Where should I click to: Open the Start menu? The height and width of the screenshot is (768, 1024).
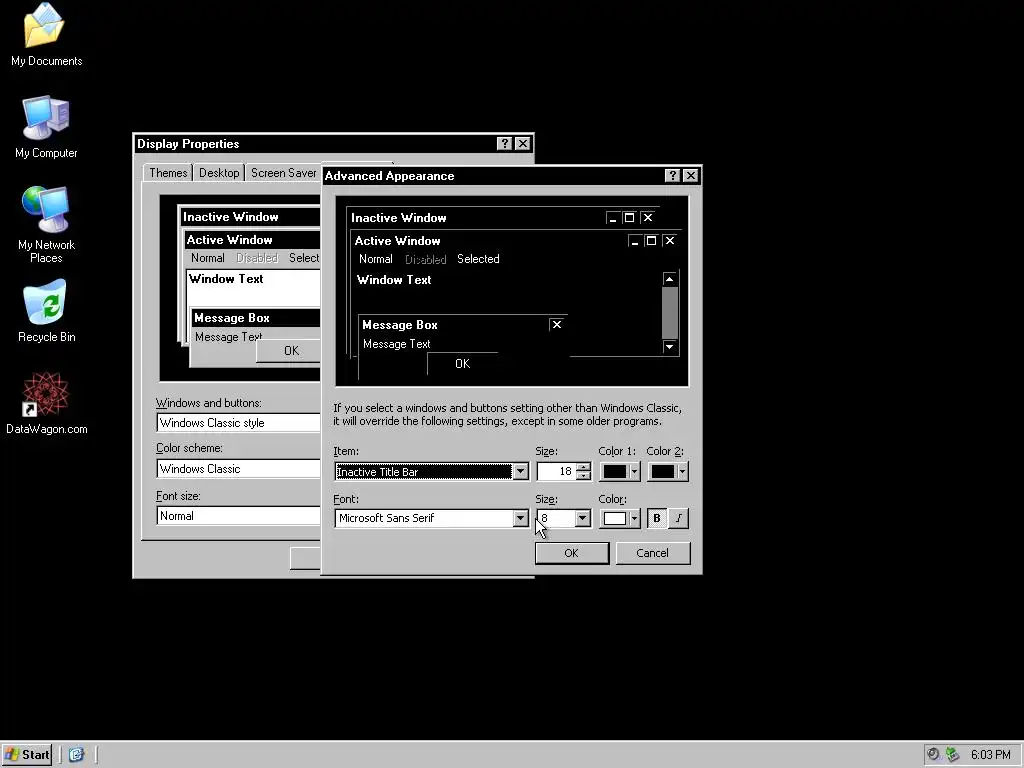pos(27,755)
